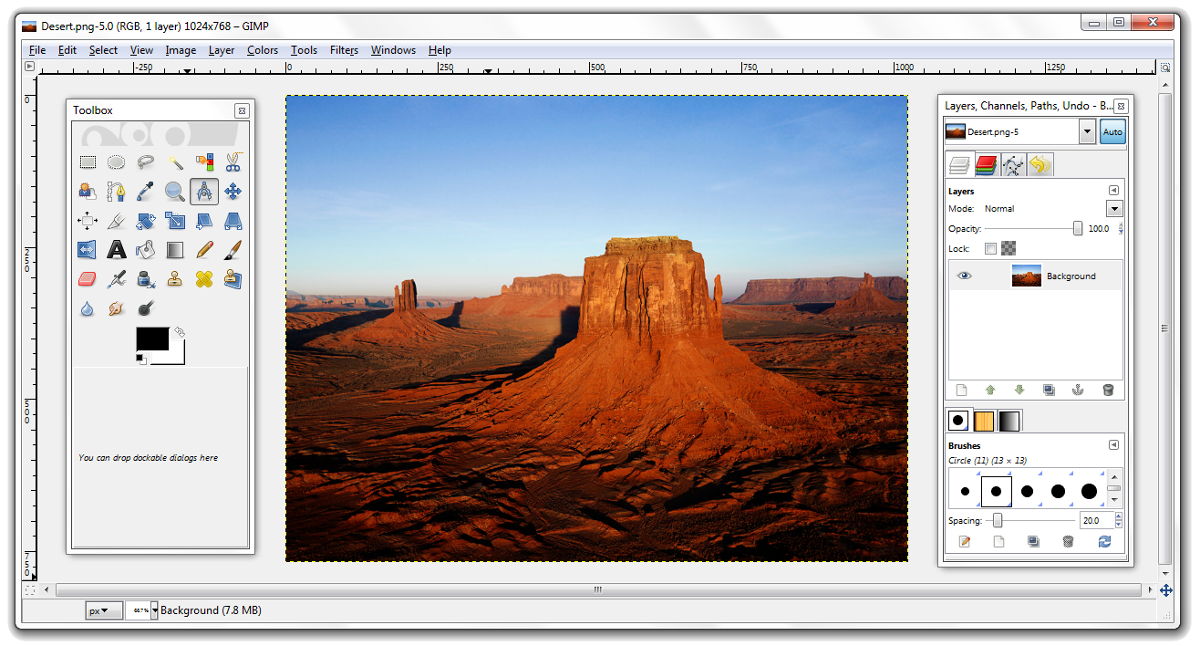The image size is (1200, 646).
Task: Select the Crop tool
Action: [x=117, y=220]
